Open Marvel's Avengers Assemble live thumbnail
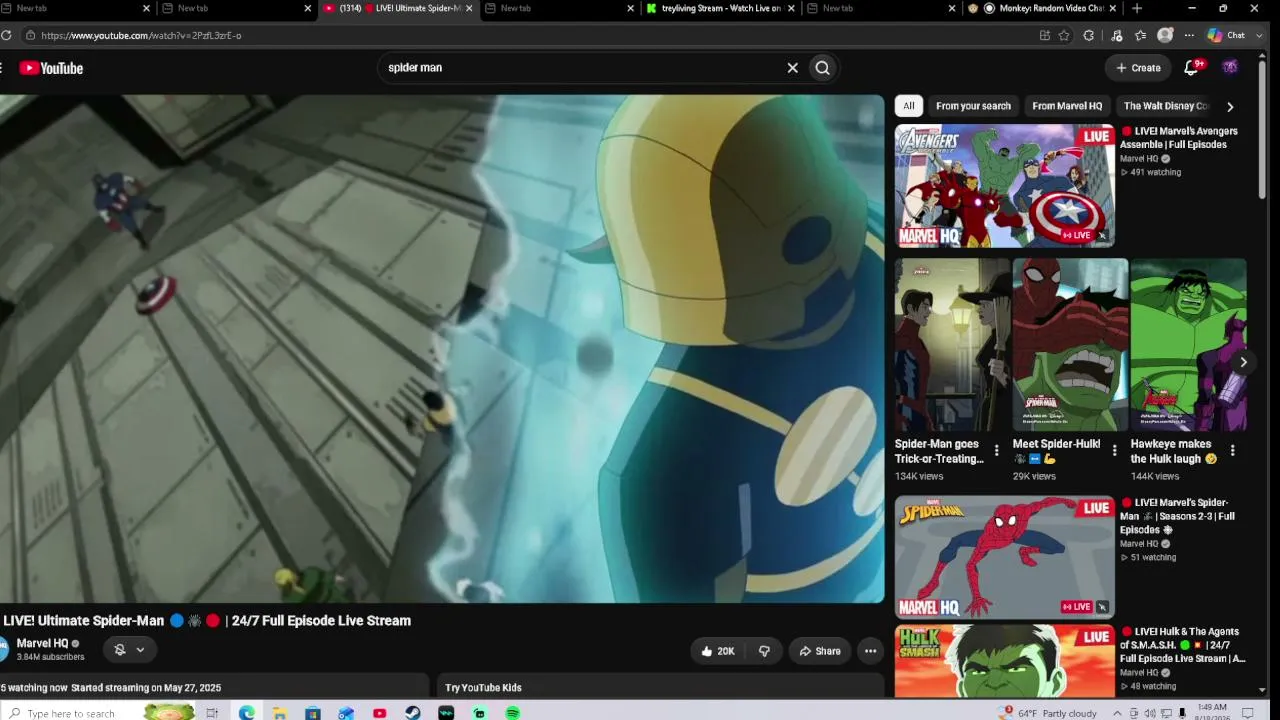 coord(1004,186)
